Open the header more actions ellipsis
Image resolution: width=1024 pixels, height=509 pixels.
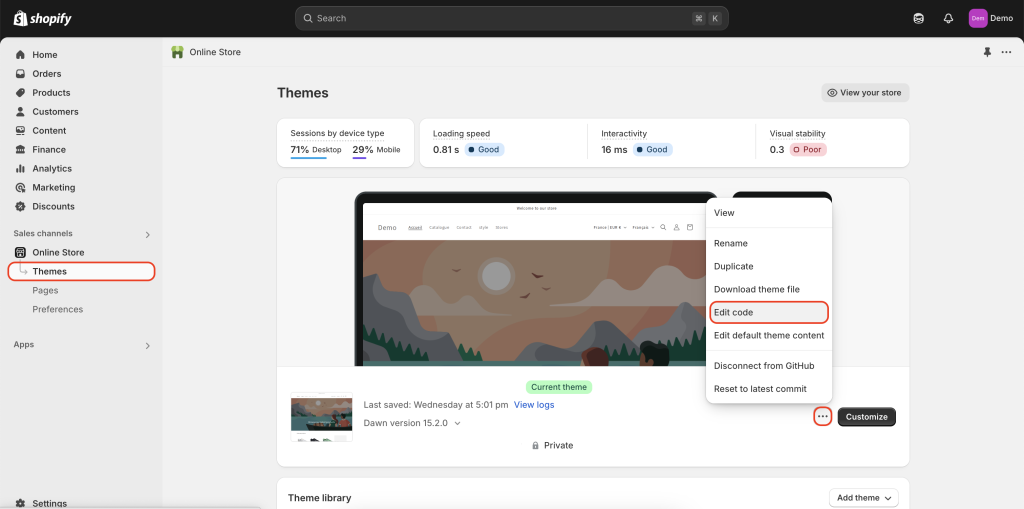point(1006,52)
